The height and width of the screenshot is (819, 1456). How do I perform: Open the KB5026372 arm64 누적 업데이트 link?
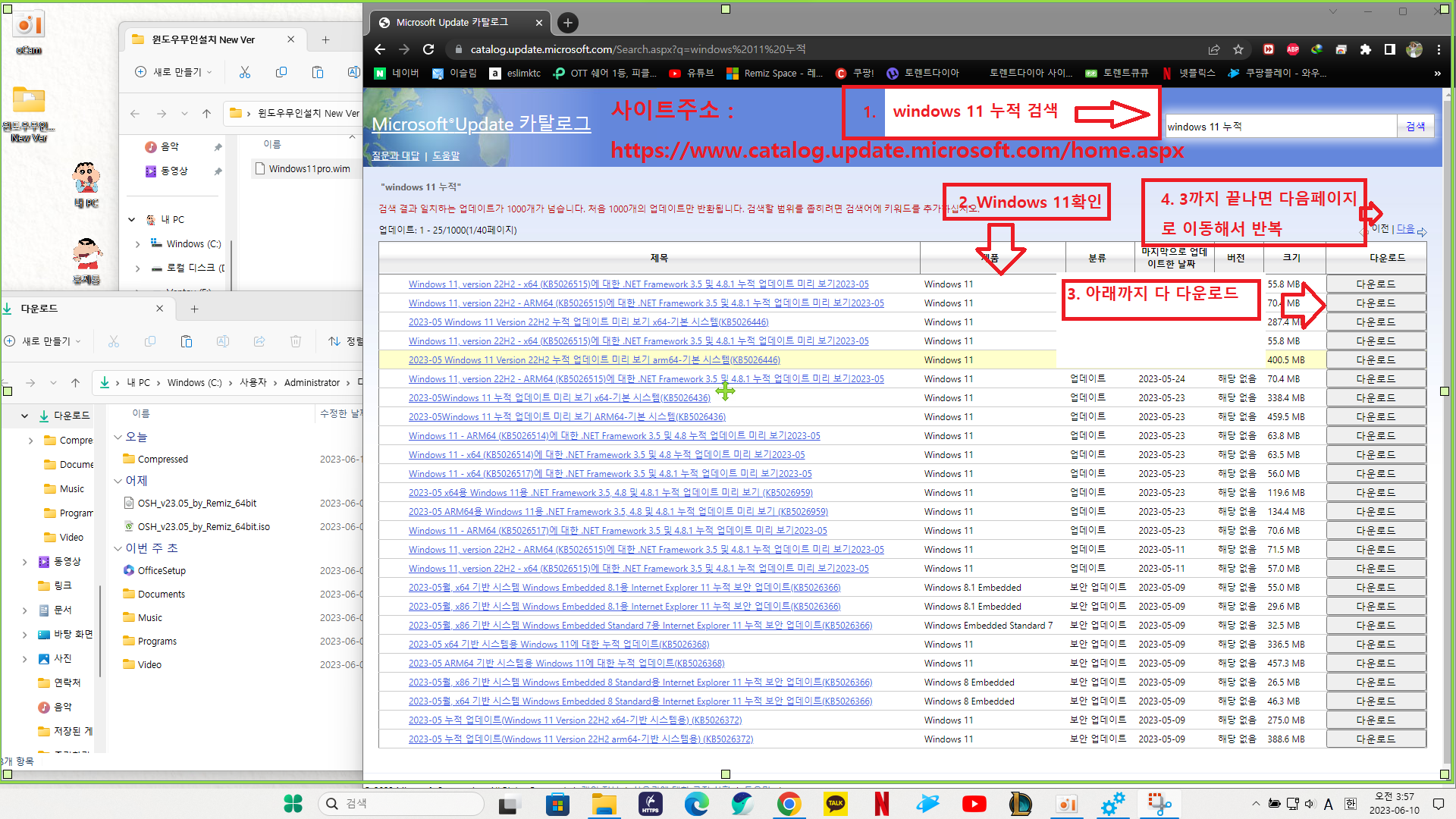581,739
